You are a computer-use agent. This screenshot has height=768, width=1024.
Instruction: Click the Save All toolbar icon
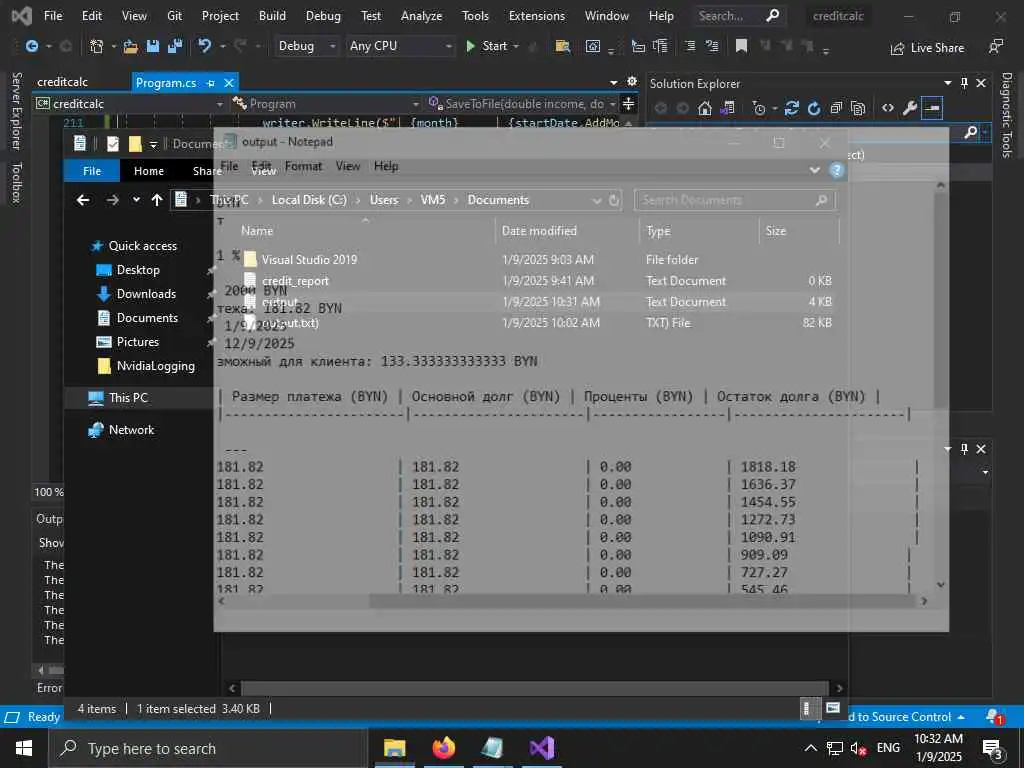(x=175, y=46)
